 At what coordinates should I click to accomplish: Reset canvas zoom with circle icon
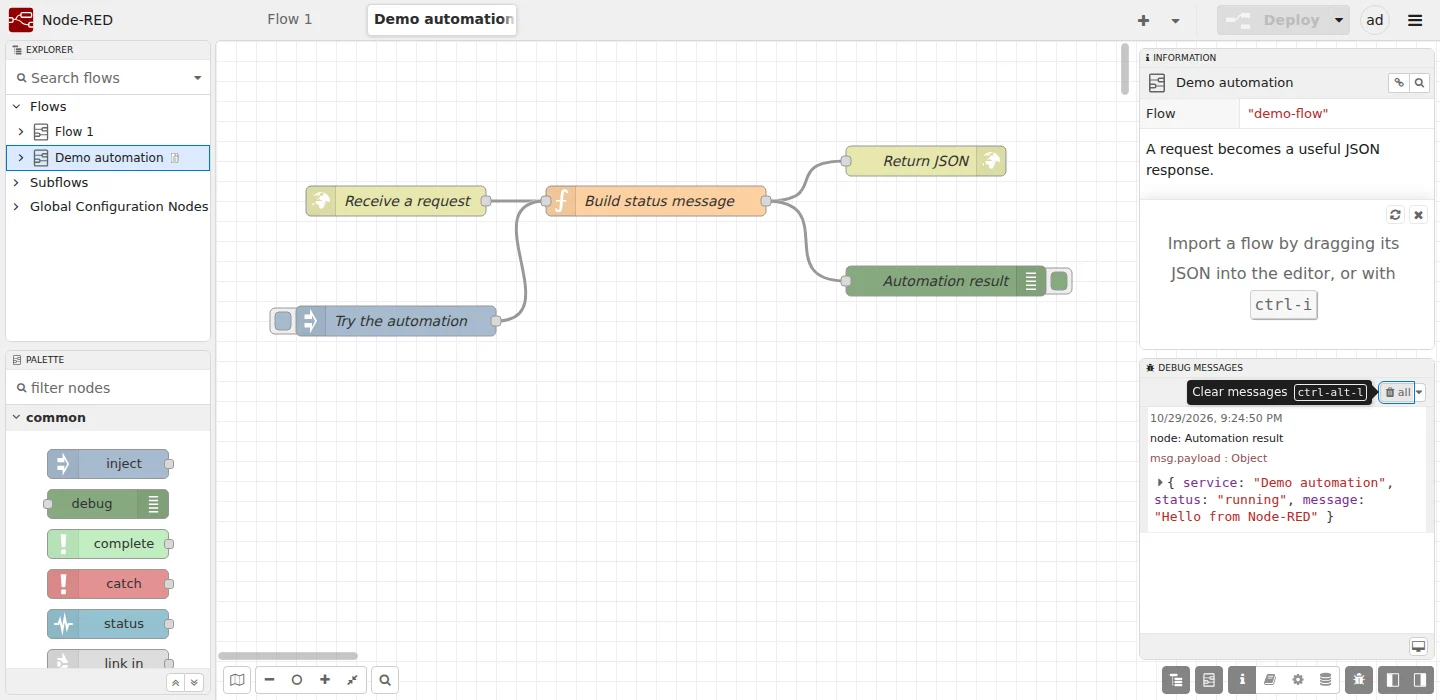click(x=297, y=680)
